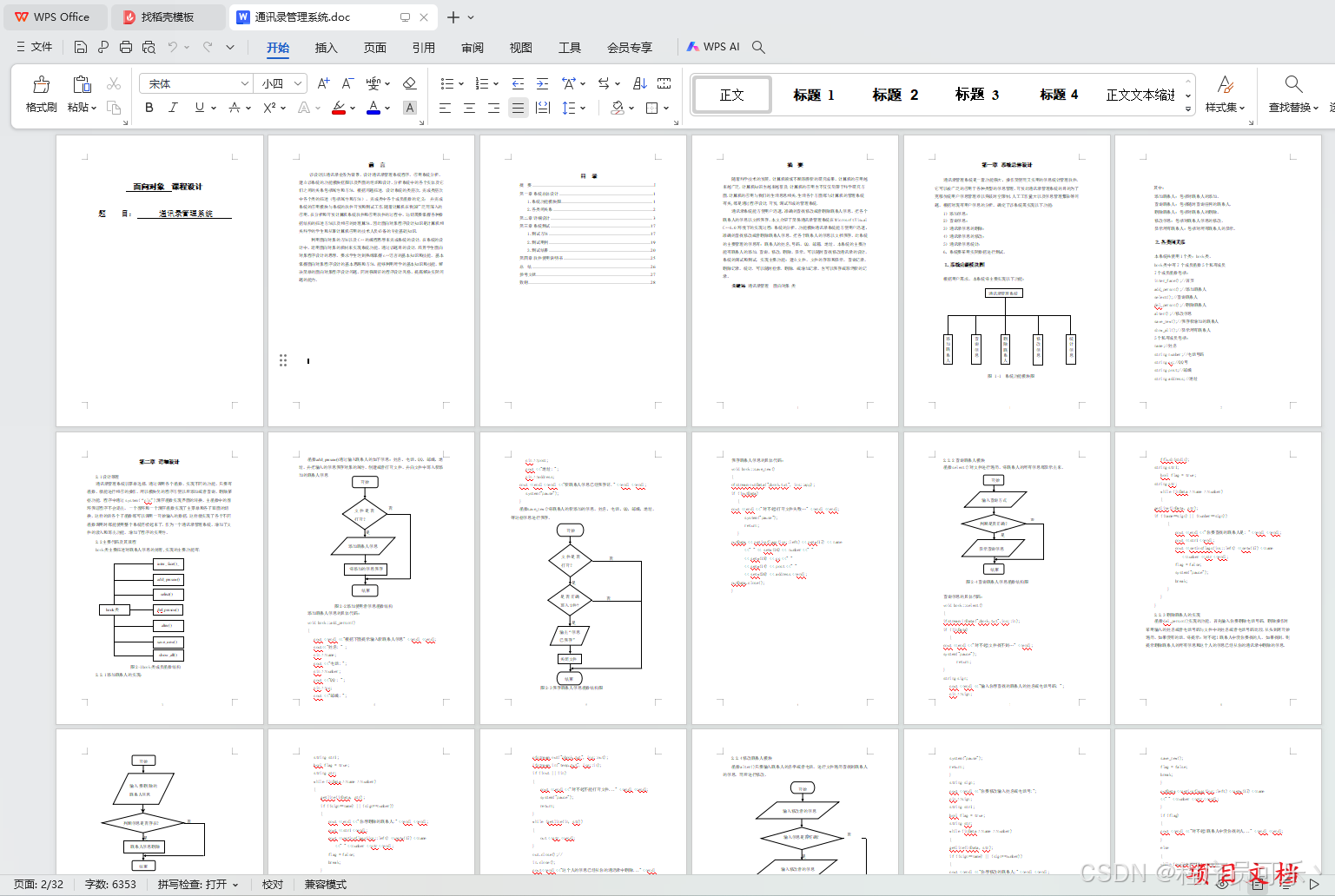Click the Paste clipboard icon
The image size is (1335, 896).
click(82, 84)
